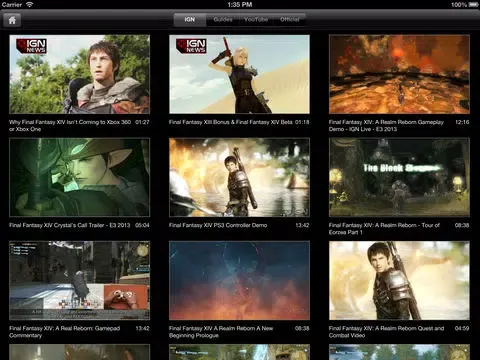This screenshot has width=480, height=360.
Task: Click title 'Final Fantasy XIV Crystal's Call Trailer - E3 2013'
Action: (70, 225)
